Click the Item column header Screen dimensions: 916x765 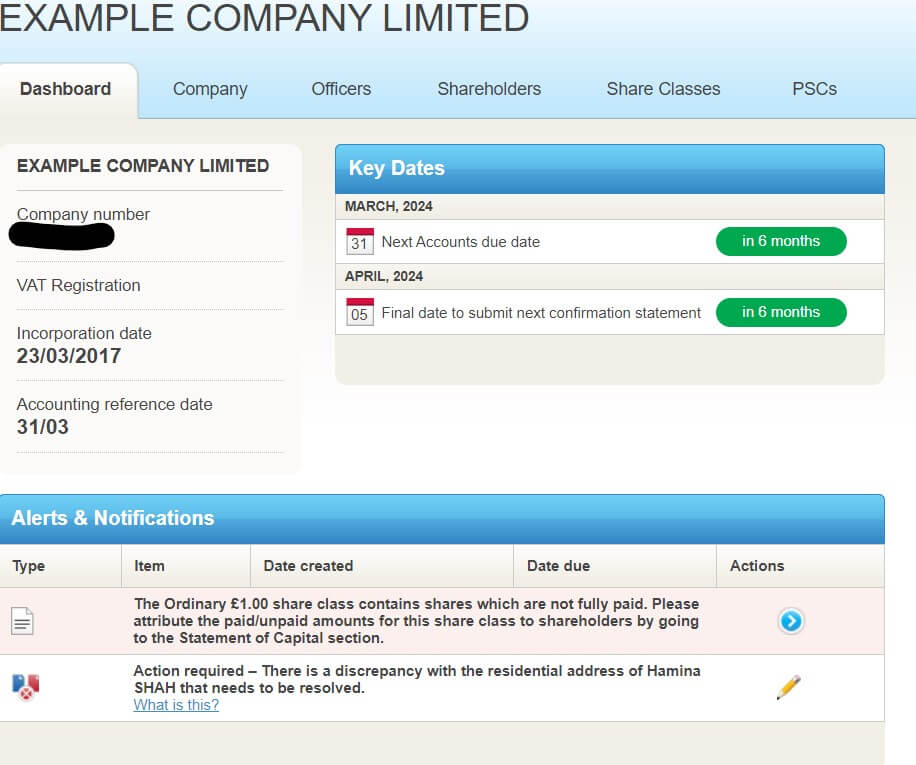(149, 566)
